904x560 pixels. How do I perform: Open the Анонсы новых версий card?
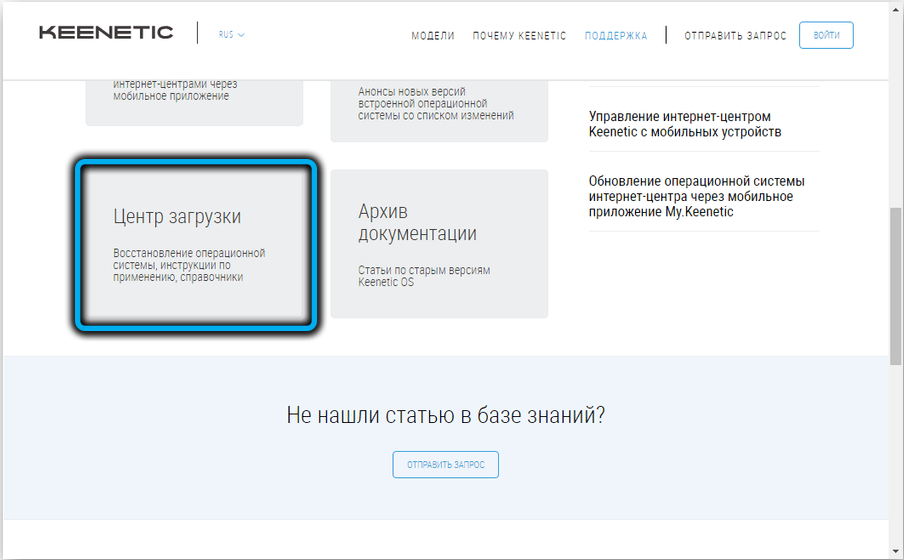(439, 105)
